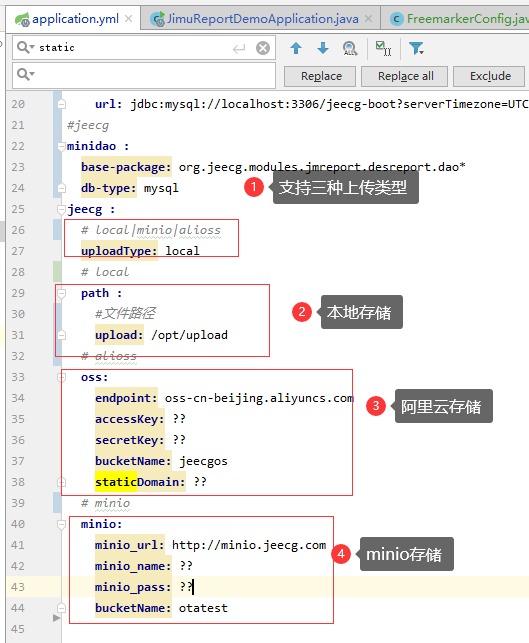Click the new-line arrow icon in search field
Image resolution: width=529 pixels, height=643 pixels.
point(239,49)
